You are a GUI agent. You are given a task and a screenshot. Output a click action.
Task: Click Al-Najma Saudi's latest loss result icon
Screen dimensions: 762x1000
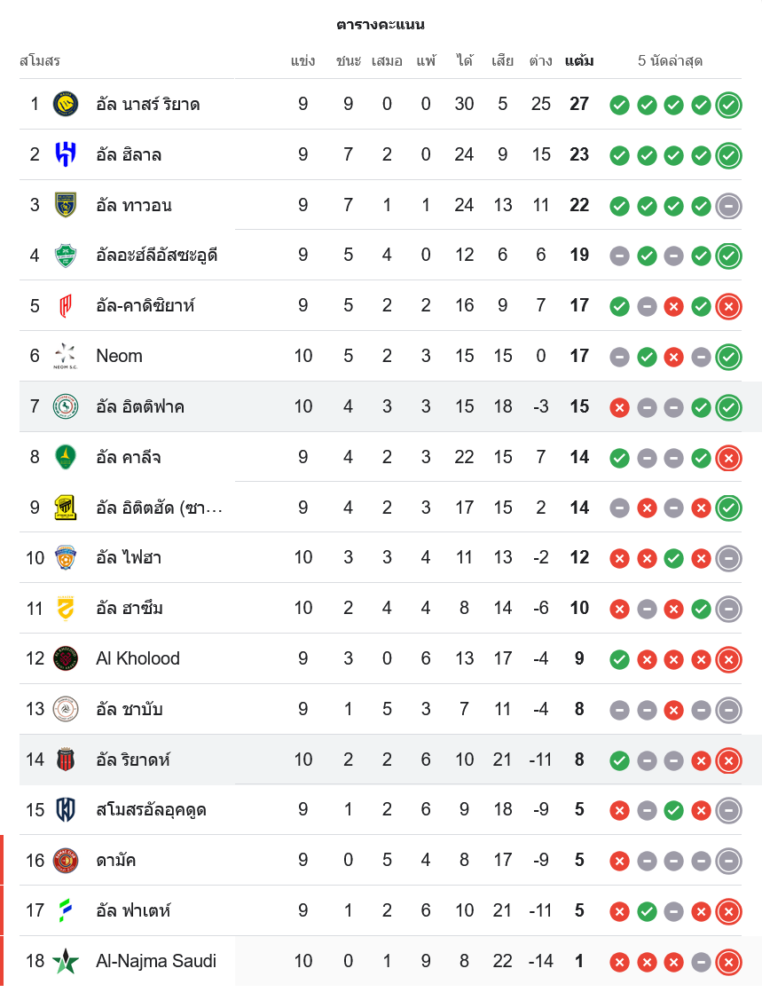pos(729,962)
